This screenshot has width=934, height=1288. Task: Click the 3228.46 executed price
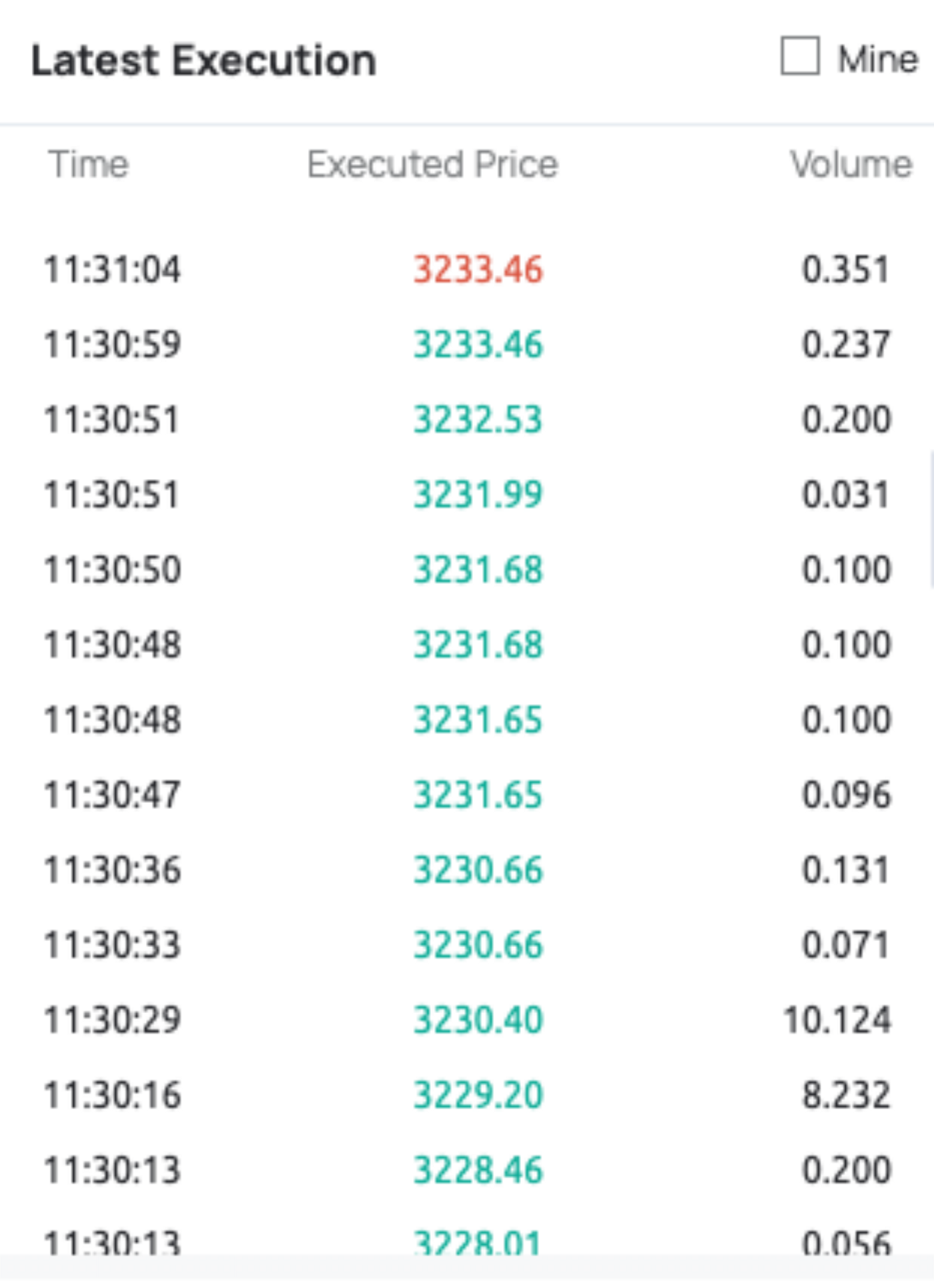[x=478, y=1171]
